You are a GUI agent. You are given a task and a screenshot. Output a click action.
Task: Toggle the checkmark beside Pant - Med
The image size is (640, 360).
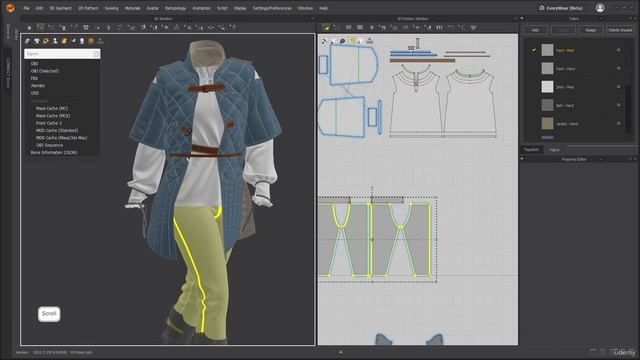[x=533, y=50]
